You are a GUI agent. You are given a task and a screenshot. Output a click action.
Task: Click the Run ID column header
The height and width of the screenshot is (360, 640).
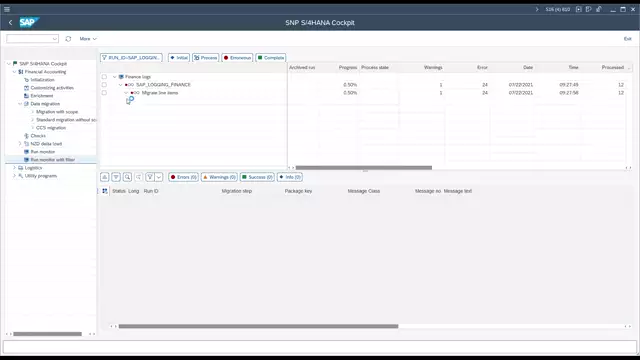click(x=151, y=191)
